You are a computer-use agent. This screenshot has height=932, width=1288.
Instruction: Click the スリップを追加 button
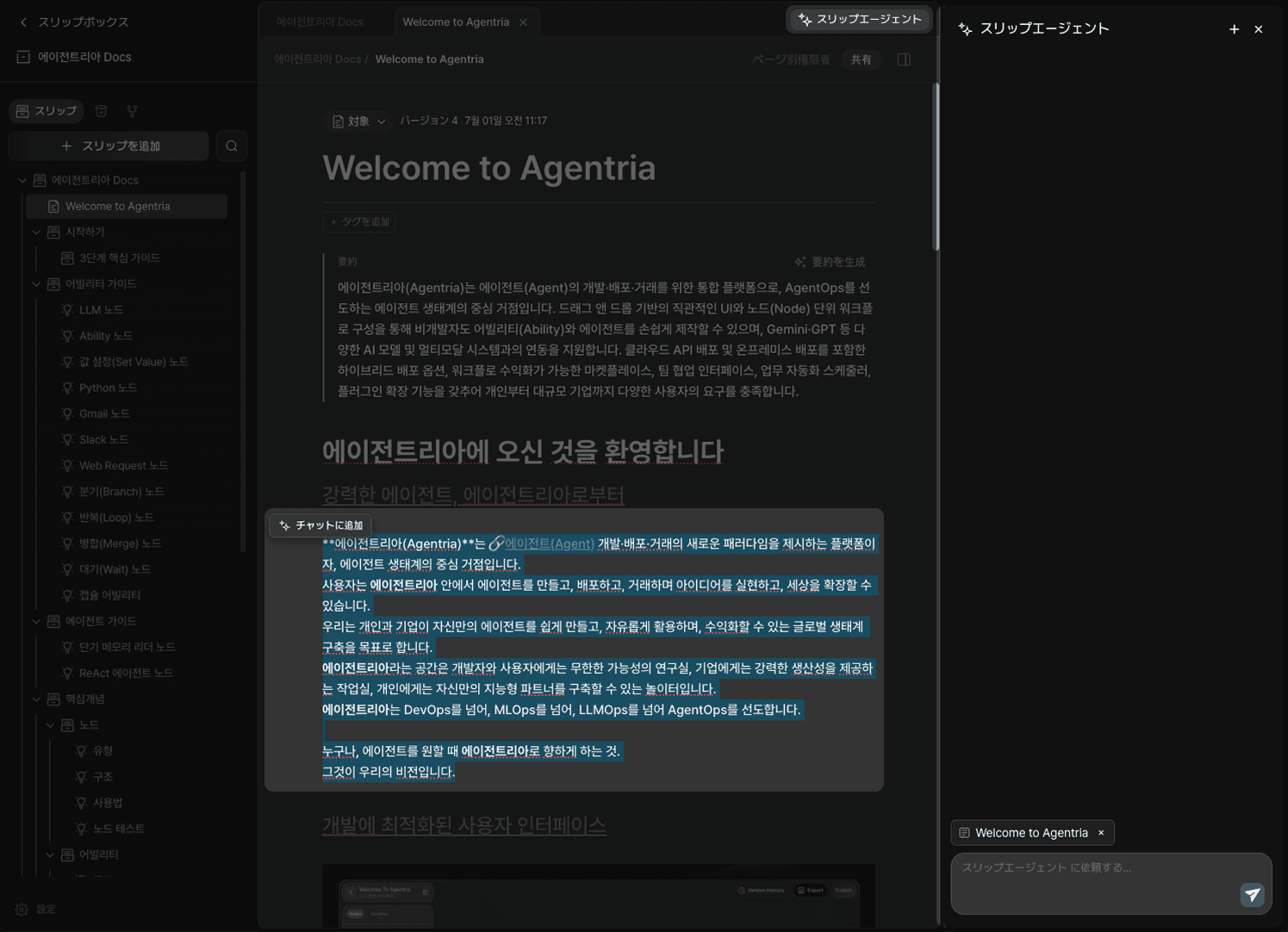pyautogui.click(x=109, y=146)
